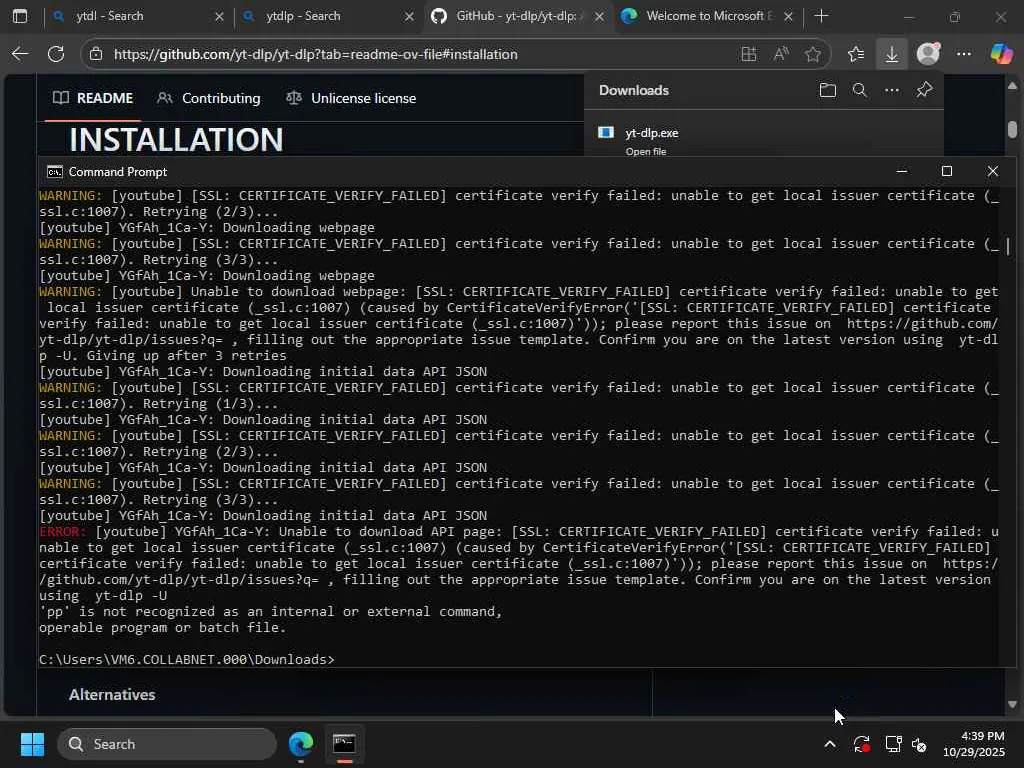The image size is (1024, 768).
Task: Click the yt-dlp.exe file icon in Downloads
Action: pyautogui.click(x=606, y=133)
